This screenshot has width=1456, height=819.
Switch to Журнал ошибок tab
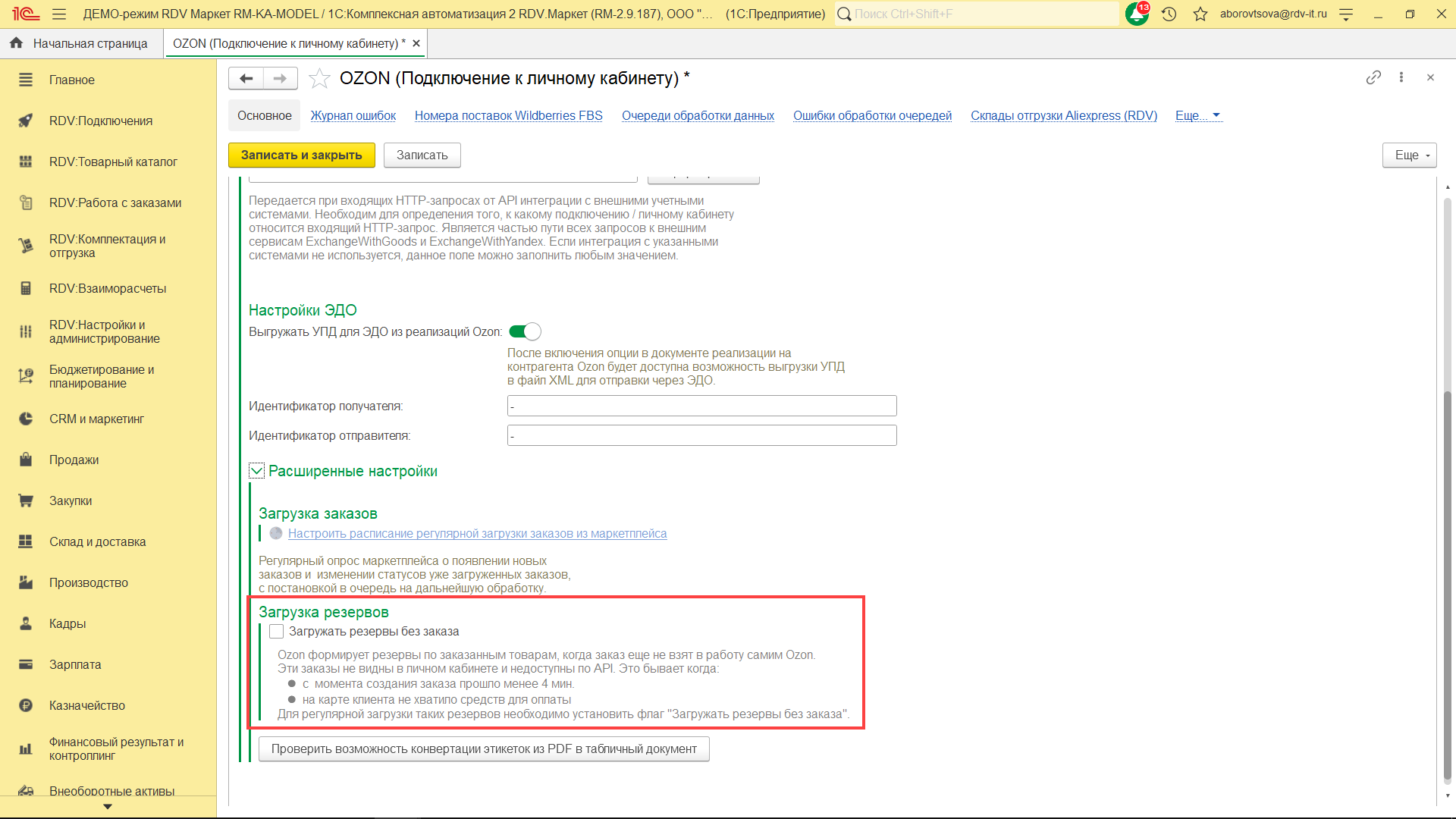click(x=353, y=115)
